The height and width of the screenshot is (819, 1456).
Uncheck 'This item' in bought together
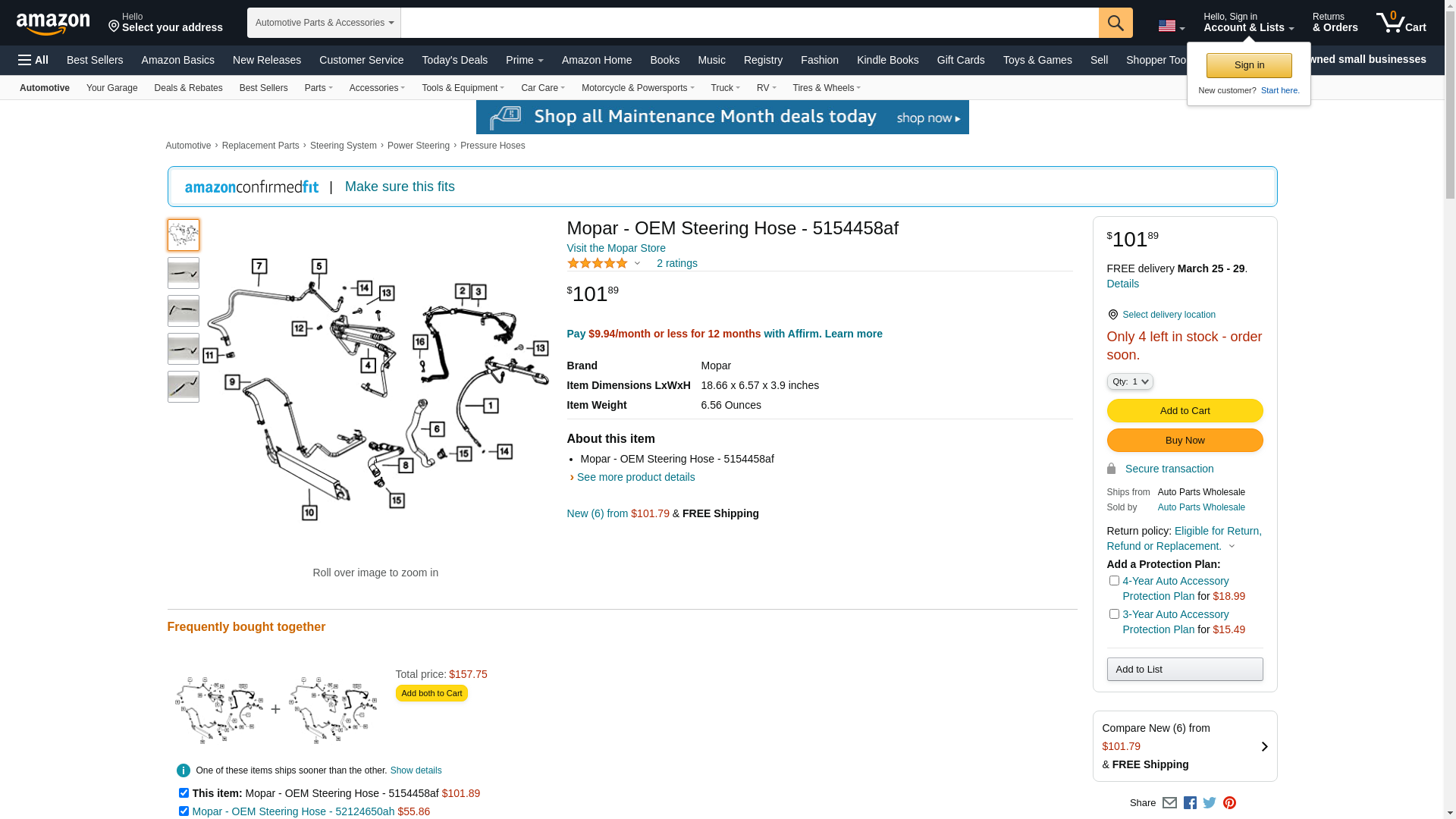(184, 793)
